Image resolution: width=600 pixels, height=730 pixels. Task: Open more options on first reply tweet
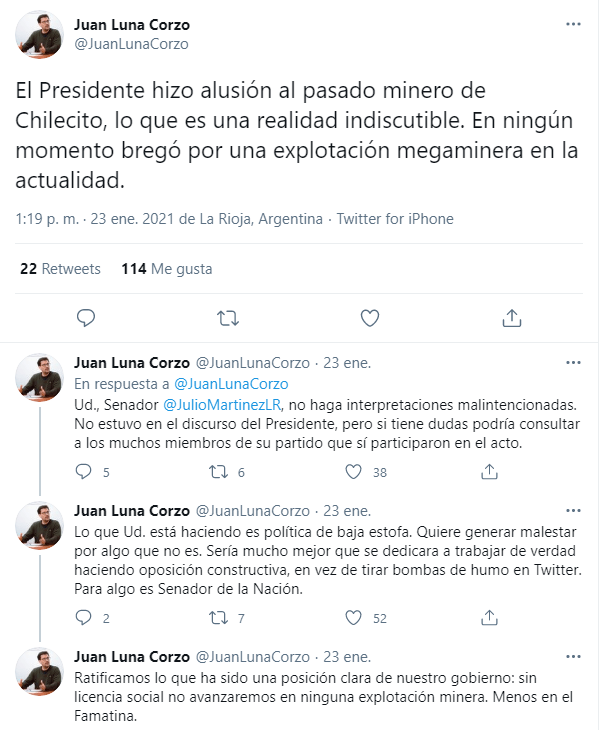[x=573, y=363]
